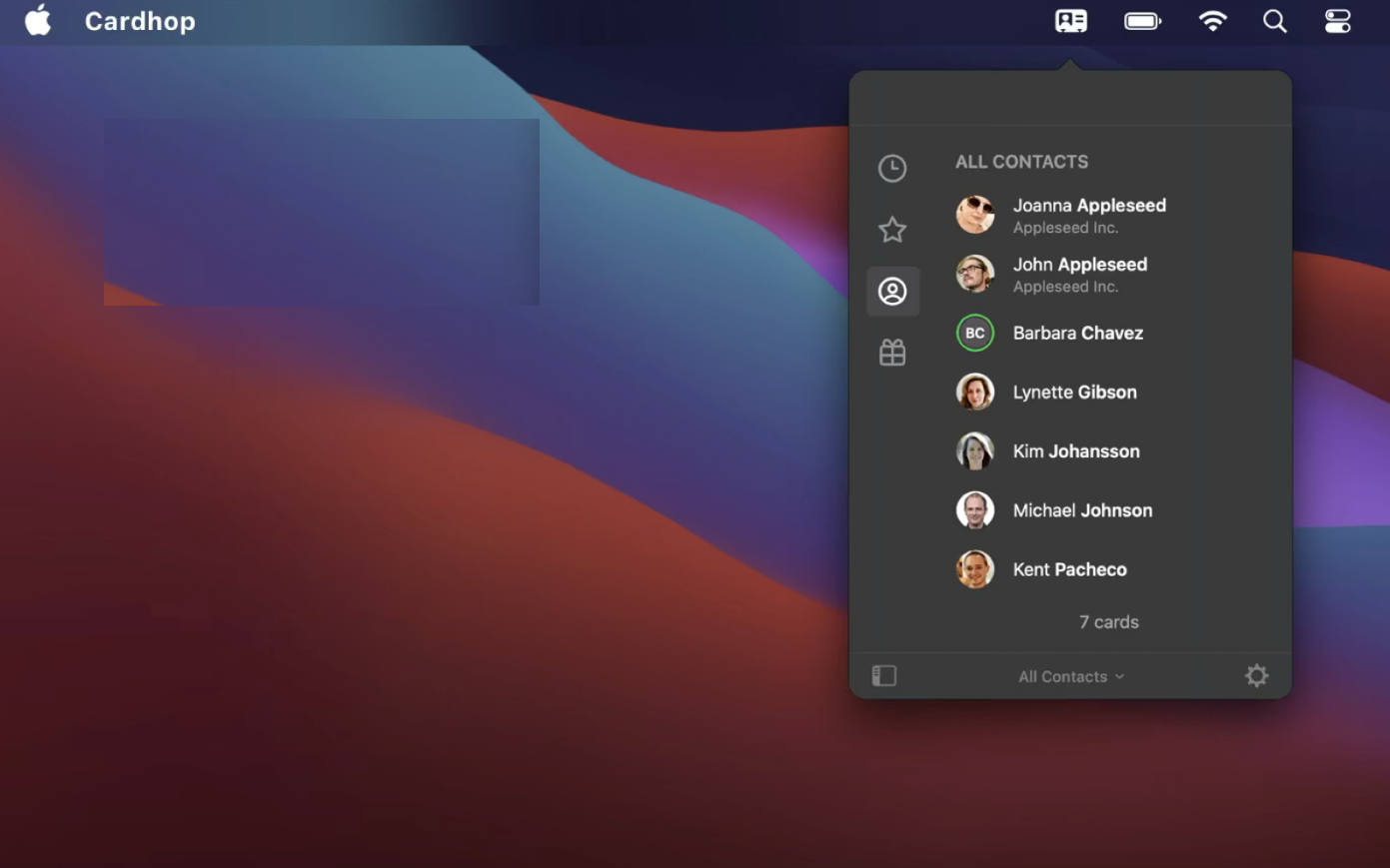Viewport: 1390px width, 868px height.
Task: Click the search field atop Cardhop popover
Action: click(1070, 98)
